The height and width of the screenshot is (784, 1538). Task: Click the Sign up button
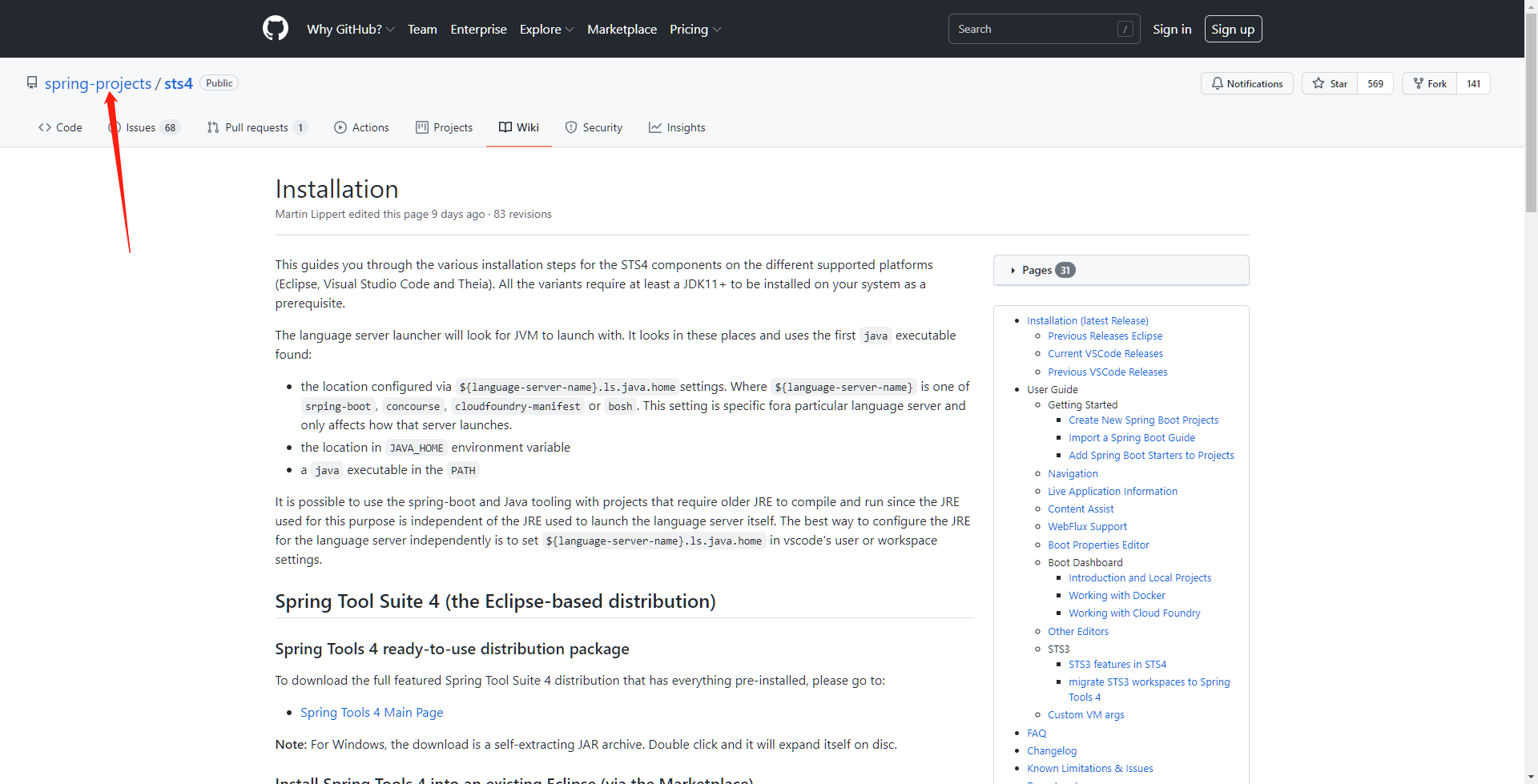click(1233, 29)
